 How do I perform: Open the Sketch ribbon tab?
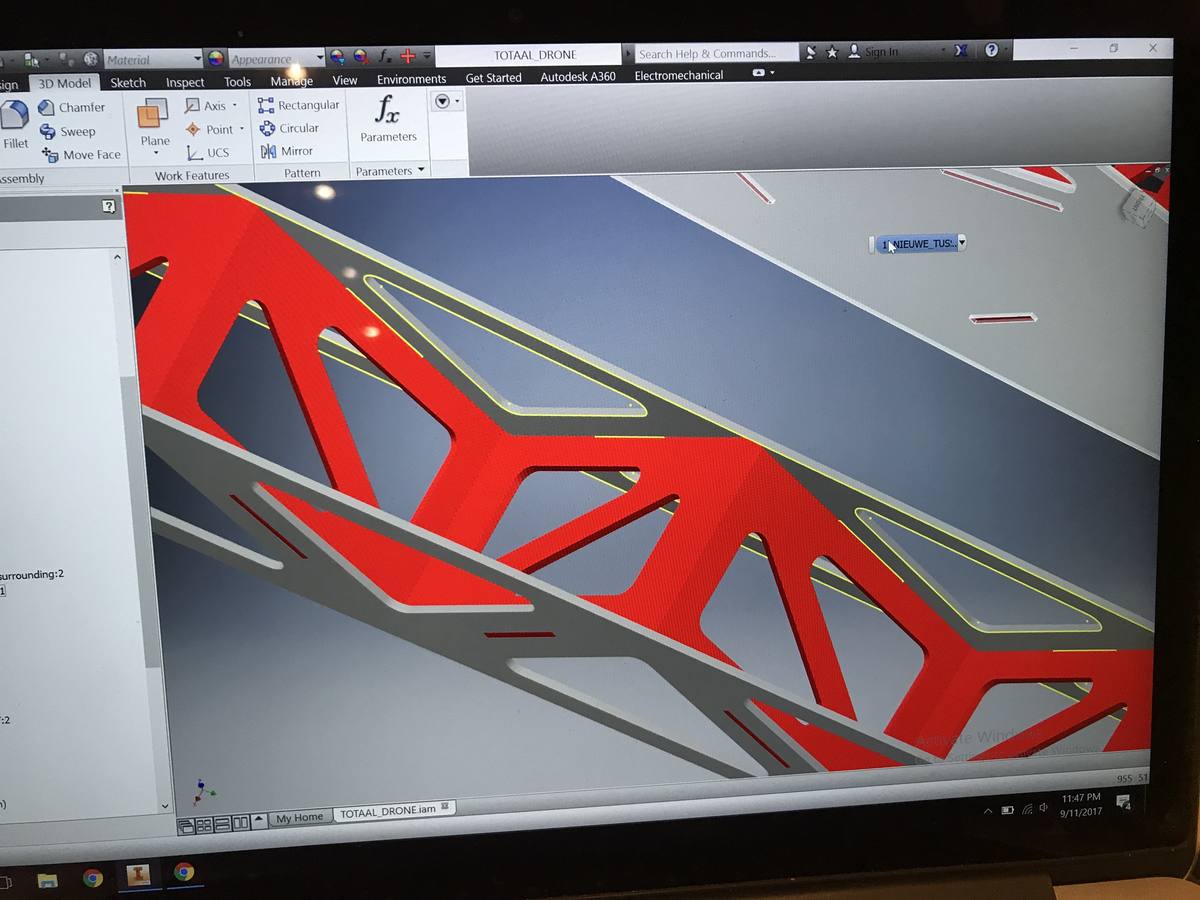128,83
